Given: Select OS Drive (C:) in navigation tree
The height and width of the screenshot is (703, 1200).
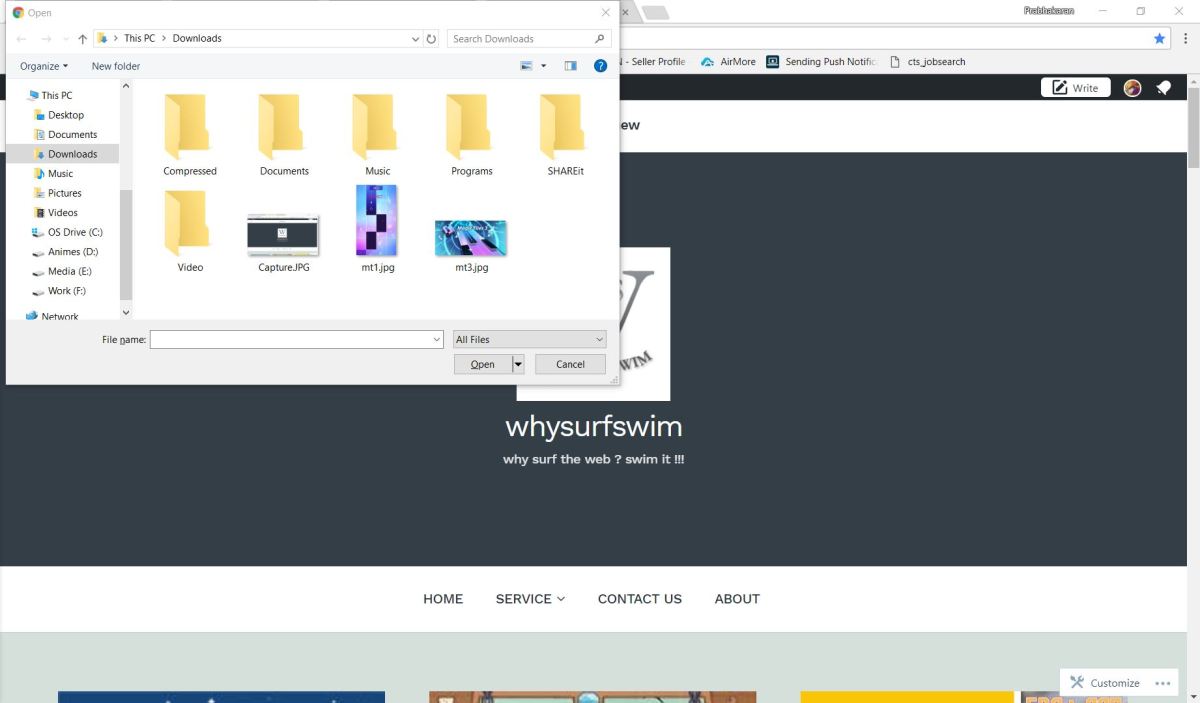Looking at the screenshot, I should pyautogui.click(x=75, y=232).
